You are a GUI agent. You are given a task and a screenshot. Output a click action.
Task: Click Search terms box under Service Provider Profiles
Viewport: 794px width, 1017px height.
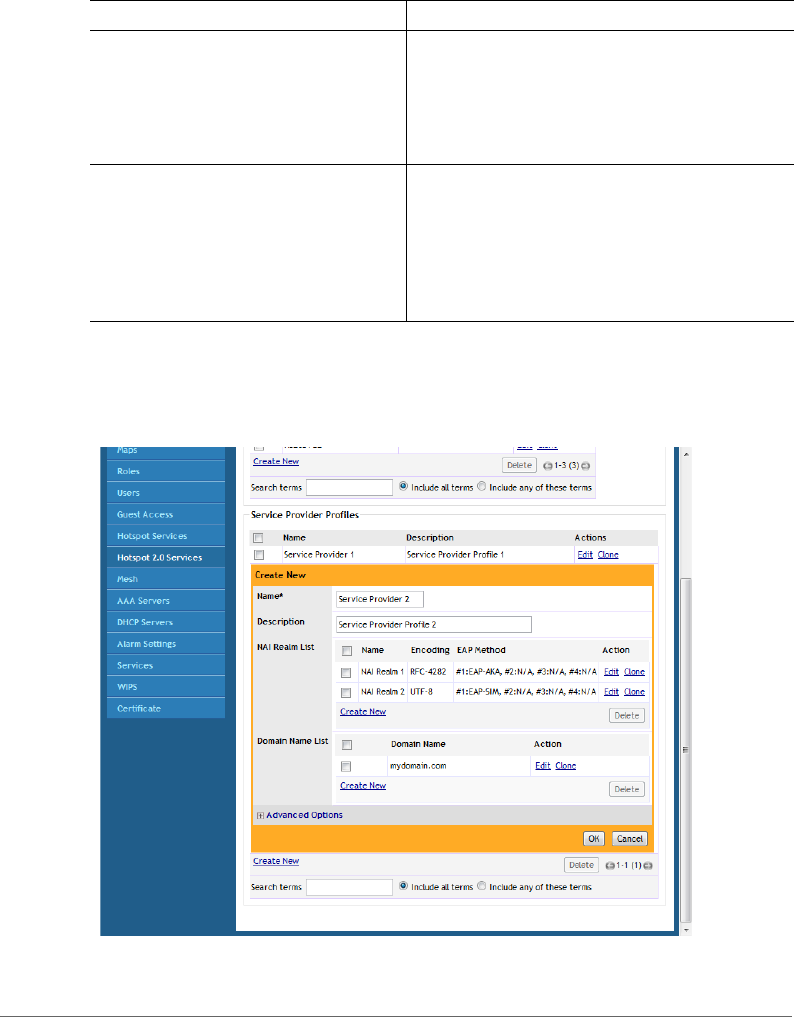pos(349,887)
